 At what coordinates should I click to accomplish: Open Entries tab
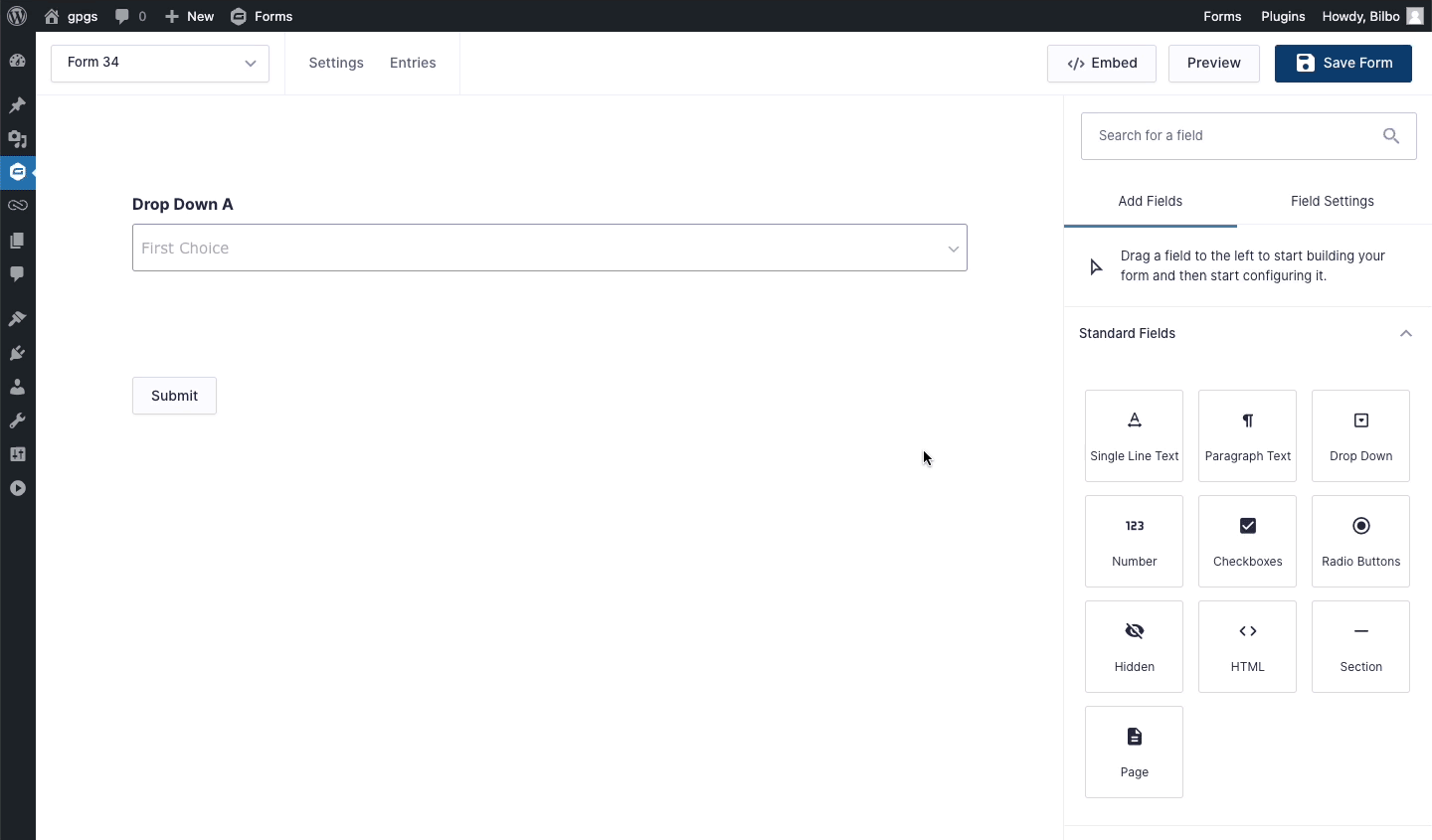tap(413, 63)
